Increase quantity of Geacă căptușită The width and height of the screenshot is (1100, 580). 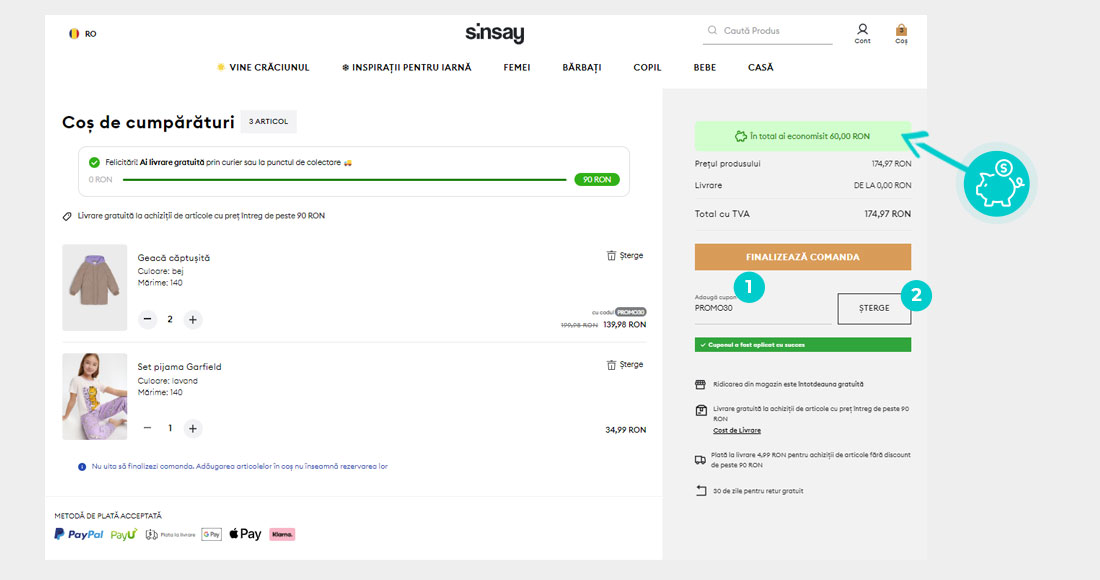[x=193, y=320]
